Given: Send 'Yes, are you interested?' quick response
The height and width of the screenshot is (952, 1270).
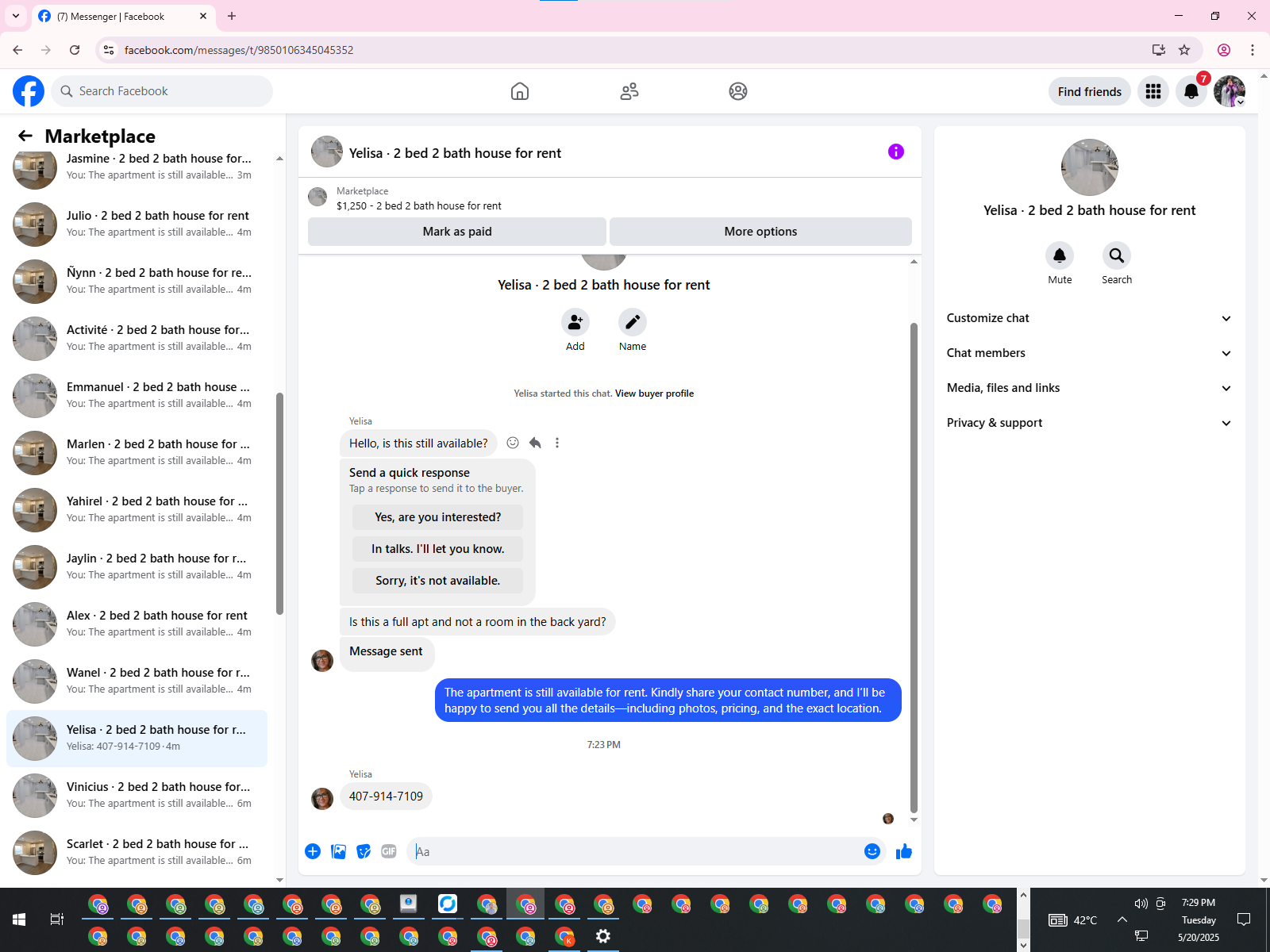Looking at the screenshot, I should point(437,517).
